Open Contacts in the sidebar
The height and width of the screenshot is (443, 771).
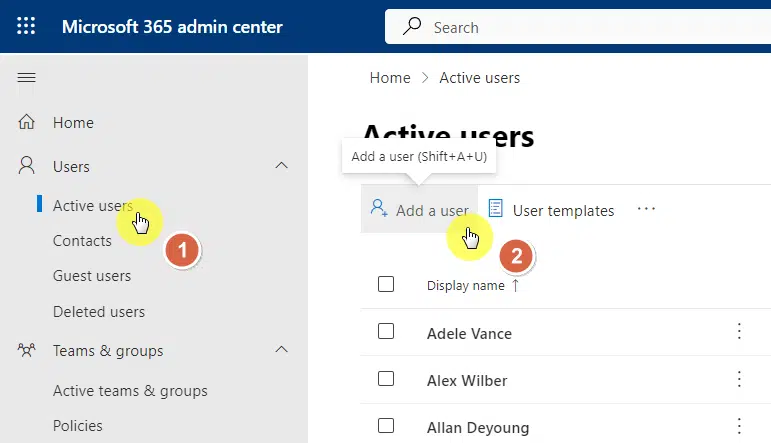(x=82, y=241)
